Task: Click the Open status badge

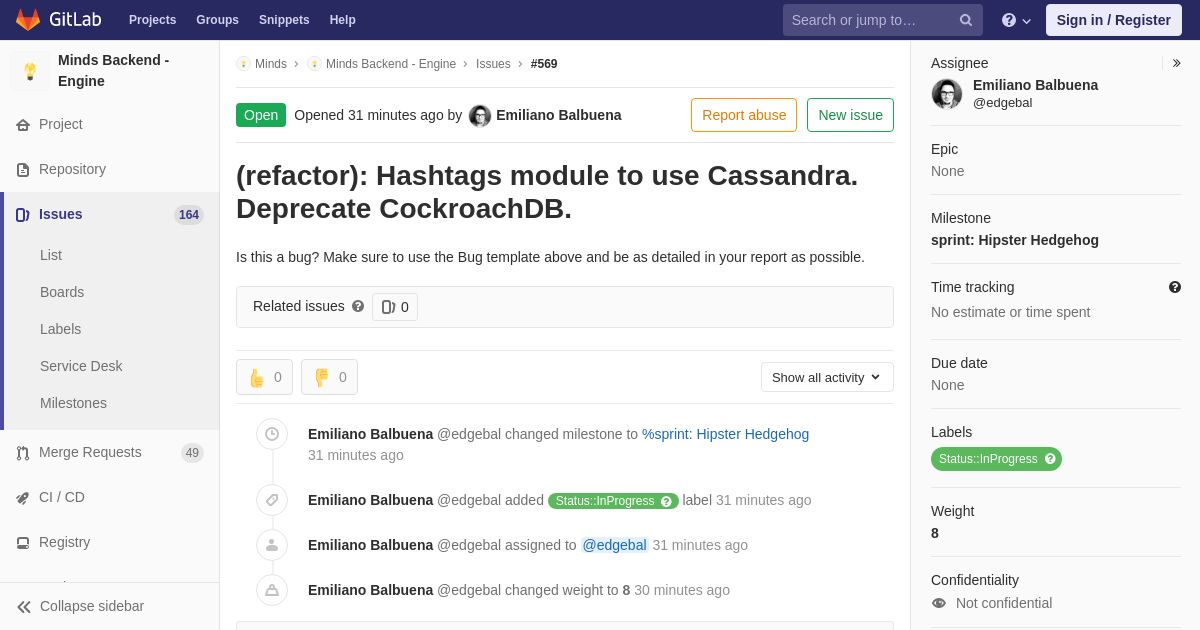Action: pyautogui.click(x=261, y=115)
